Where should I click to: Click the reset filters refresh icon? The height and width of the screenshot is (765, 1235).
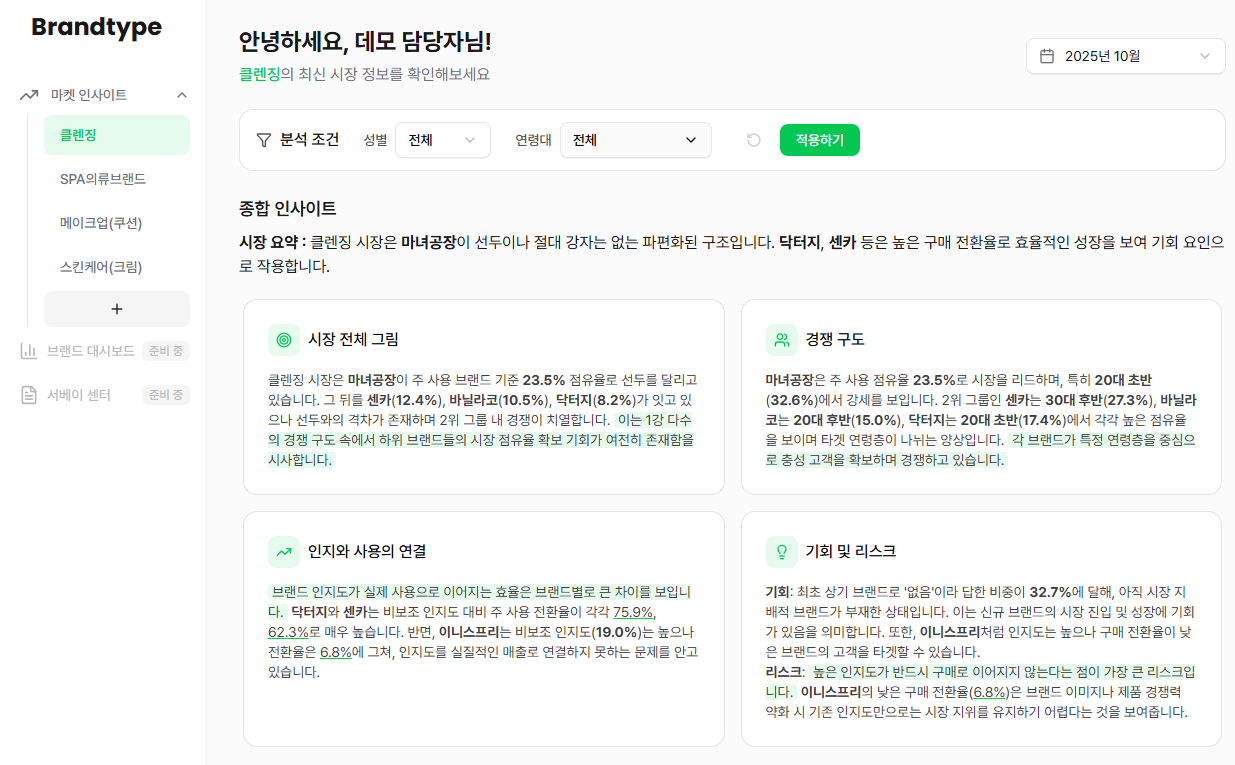click(x=754, y=140)
